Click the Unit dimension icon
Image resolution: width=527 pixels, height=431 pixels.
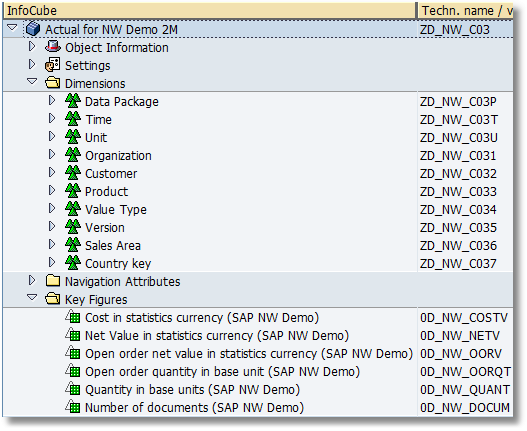point(73,137)
